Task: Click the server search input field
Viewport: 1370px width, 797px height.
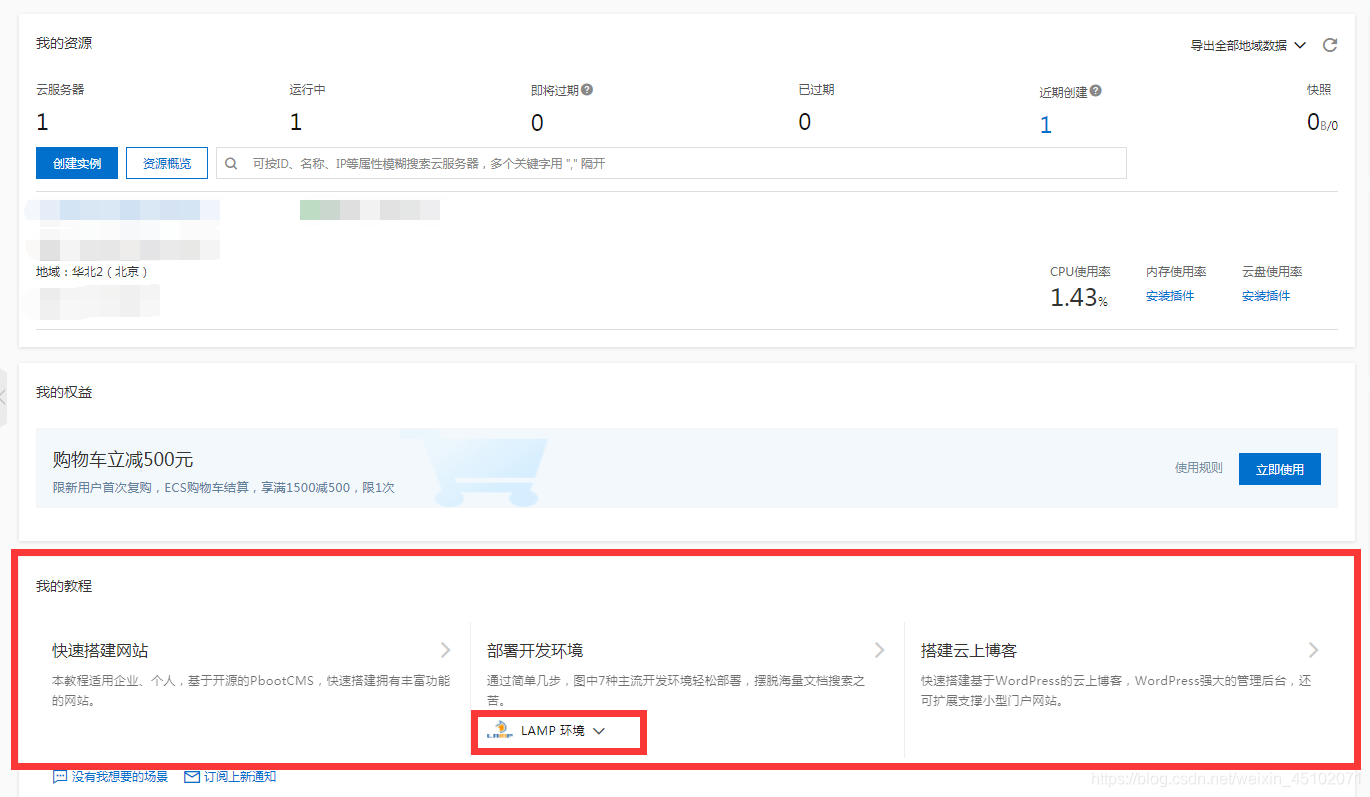Action: 600,162
